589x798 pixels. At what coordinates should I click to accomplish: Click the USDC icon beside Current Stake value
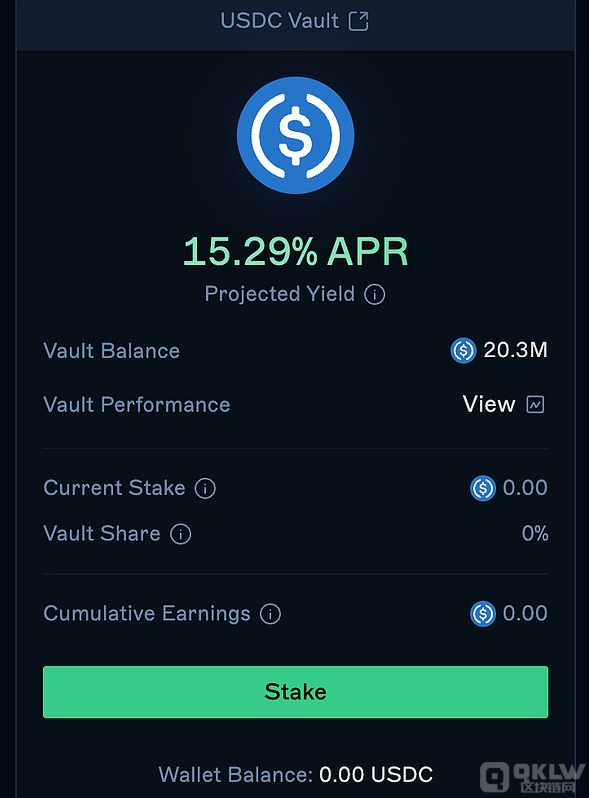483,489
